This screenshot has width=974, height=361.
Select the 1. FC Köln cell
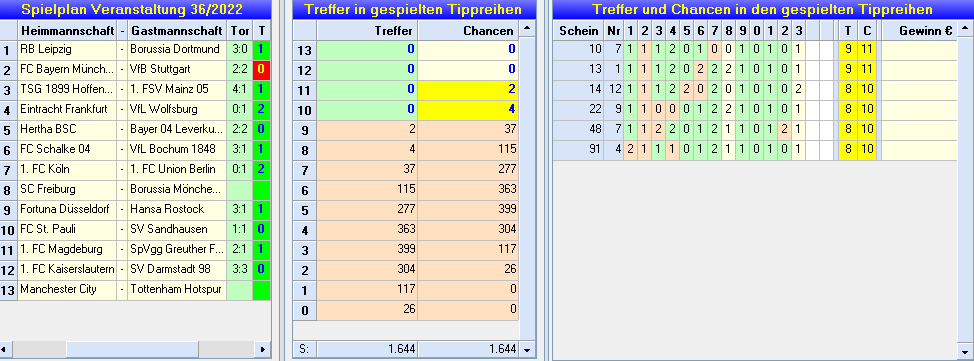tap(67, 169)
